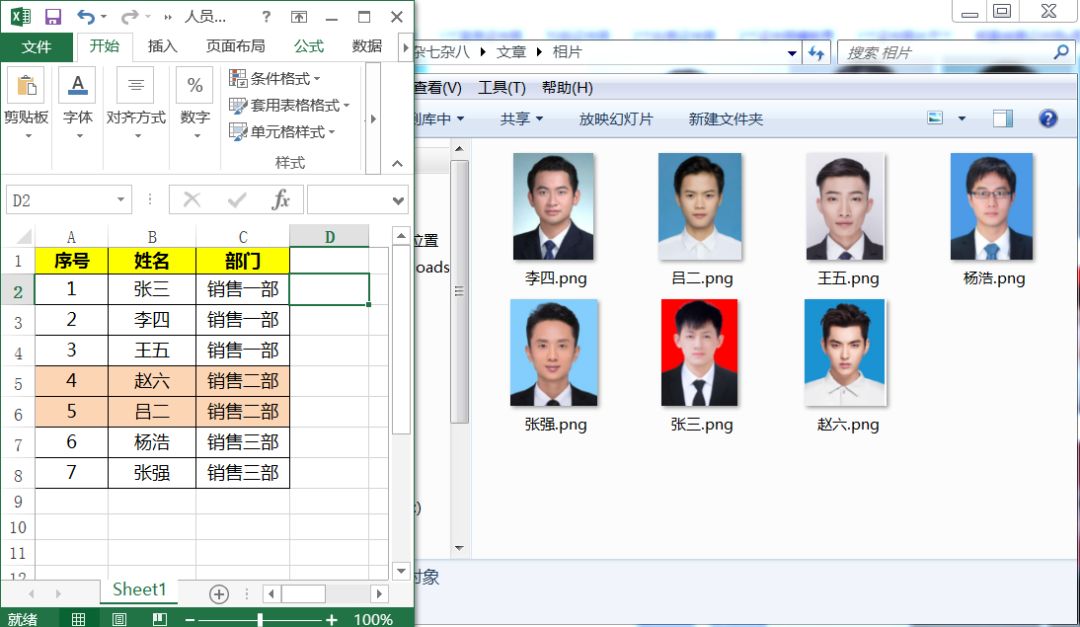Click 放映幻灯片 in Explorer toolbar
This screenshot has height=627, width=1080.
coord(616,119)
